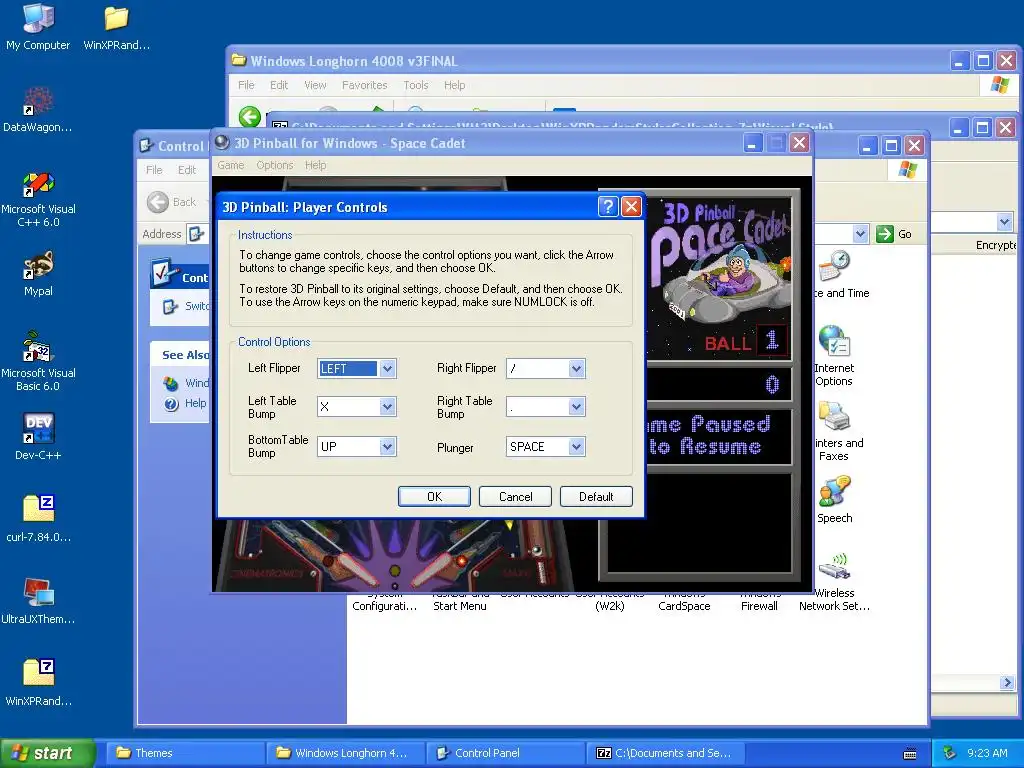The width and height of the screenshot is (1024, 768).
Task: Open the Options menu in 3D Pinball
Action: pyautogui.click(x=274, y=165)
